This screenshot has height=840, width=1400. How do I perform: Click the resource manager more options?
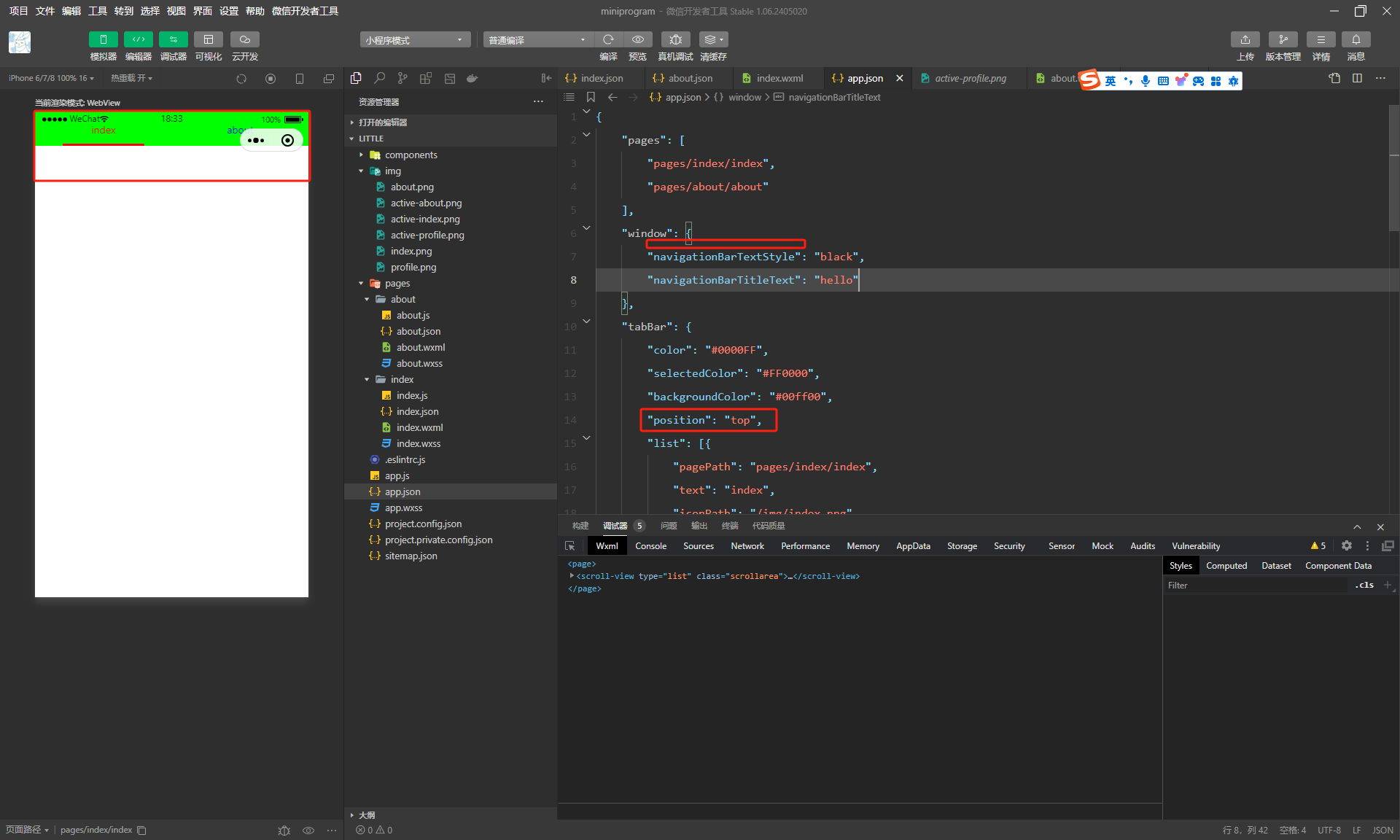538,101
